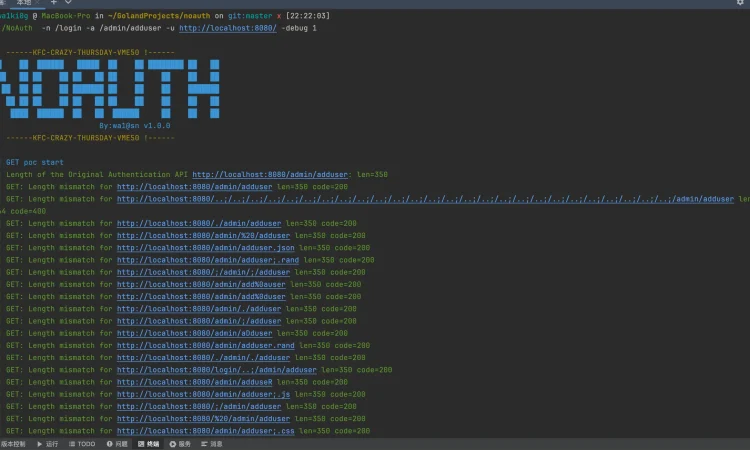Click the 'By:wal@sn v1.0.0' version text
The width and height of the screenshot is (750, 450).
click(135, 126)
